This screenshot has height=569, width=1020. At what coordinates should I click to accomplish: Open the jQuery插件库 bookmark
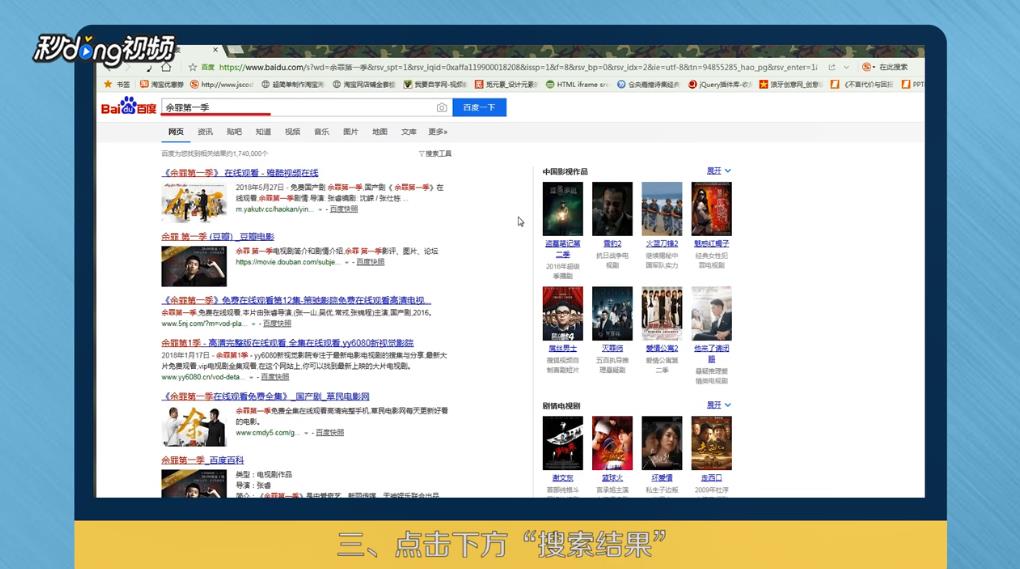coord(720,85)
